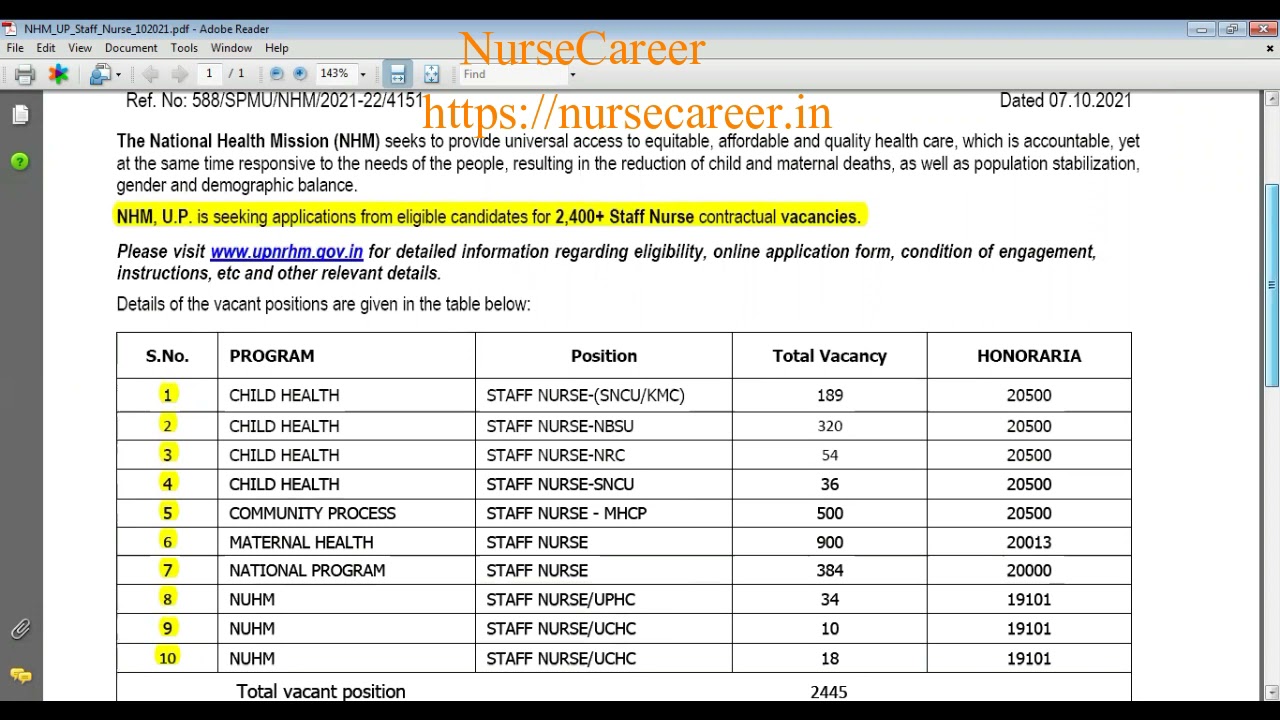Click the document-level close X below window controls
This screenshot has height=720, width=1280.
1270,48
